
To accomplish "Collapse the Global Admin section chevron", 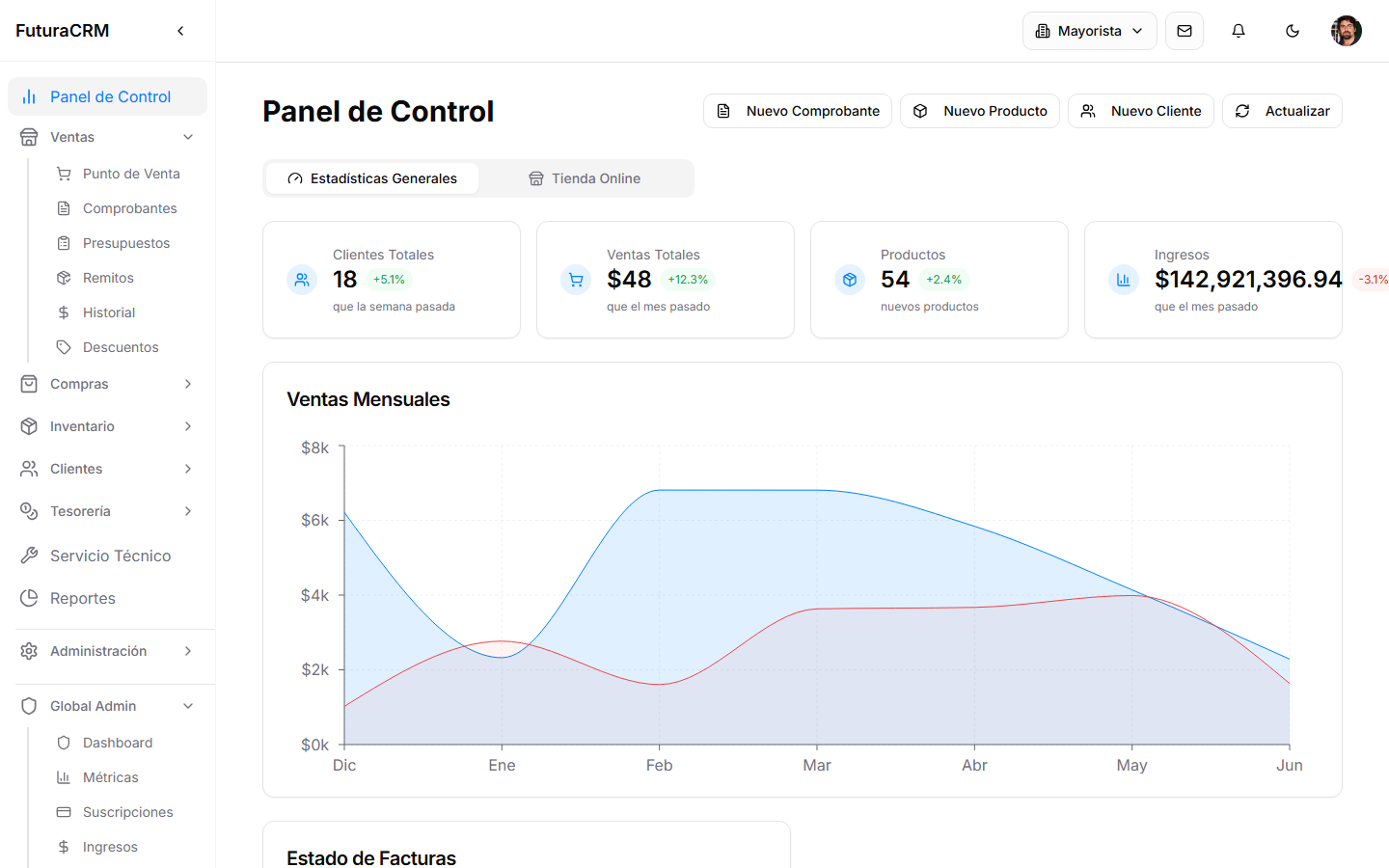I will pyautogui.click(x=188, y=706).
